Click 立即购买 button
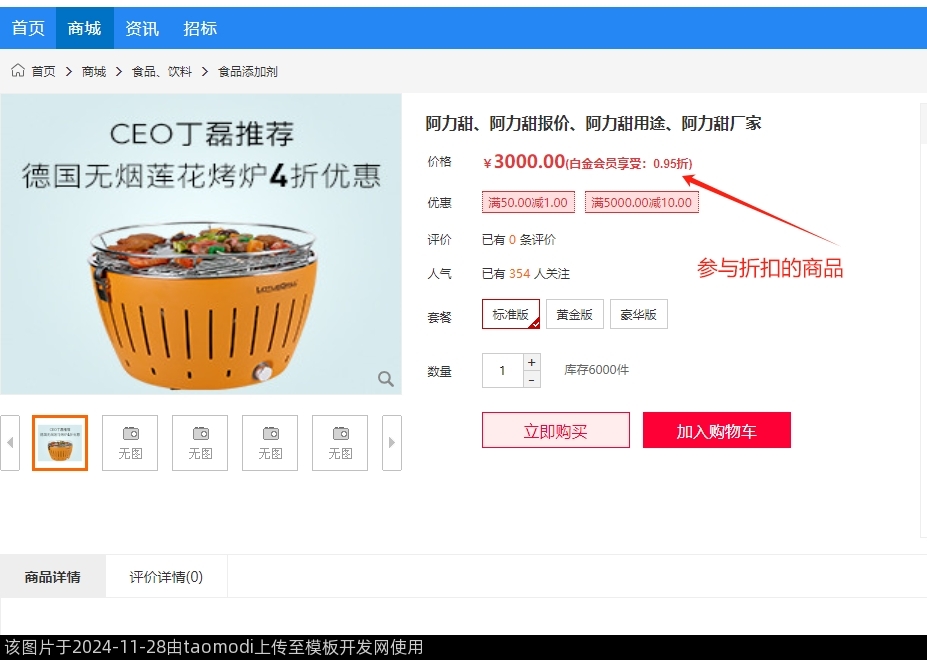927x660 pixels. pos(556,430)
